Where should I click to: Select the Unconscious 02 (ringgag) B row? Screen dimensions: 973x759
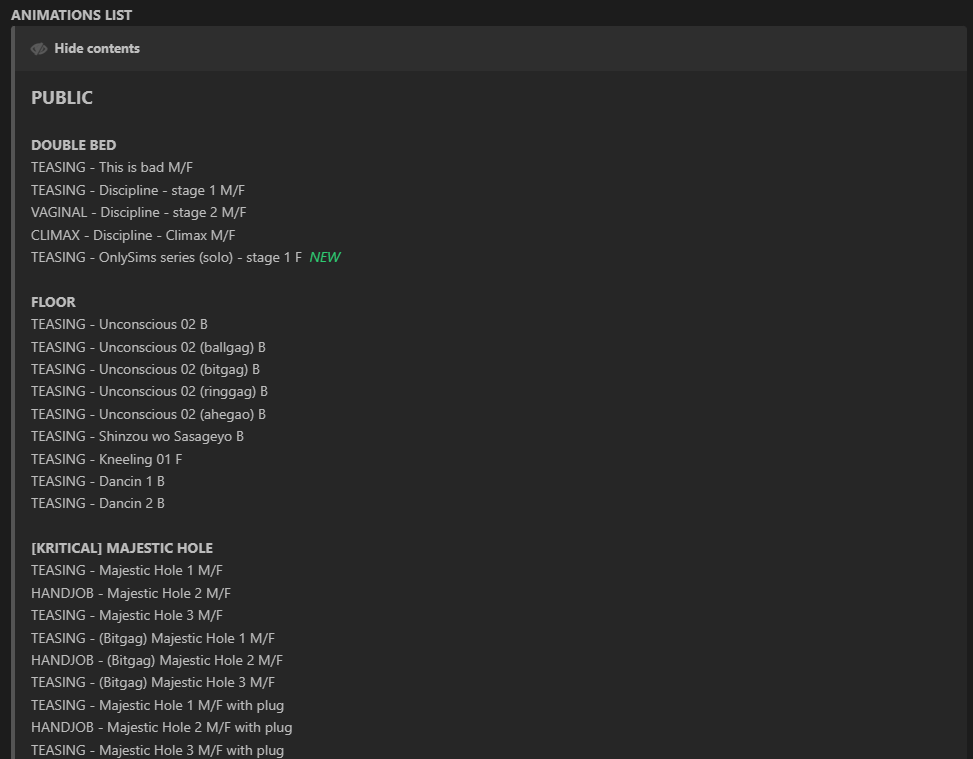[x=150, y=392]
